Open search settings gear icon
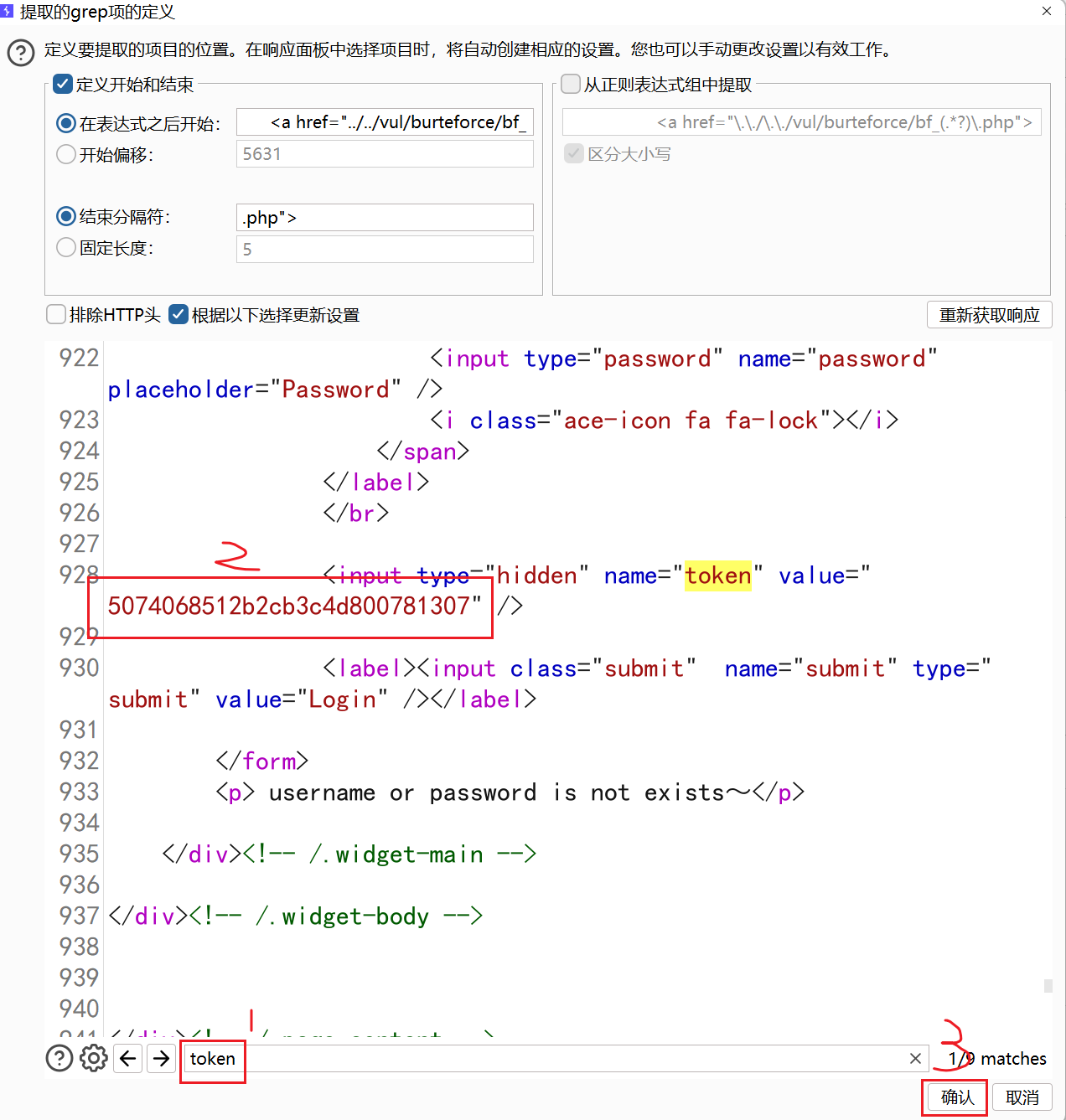1066x1120 pixels. coord(93,1058)
